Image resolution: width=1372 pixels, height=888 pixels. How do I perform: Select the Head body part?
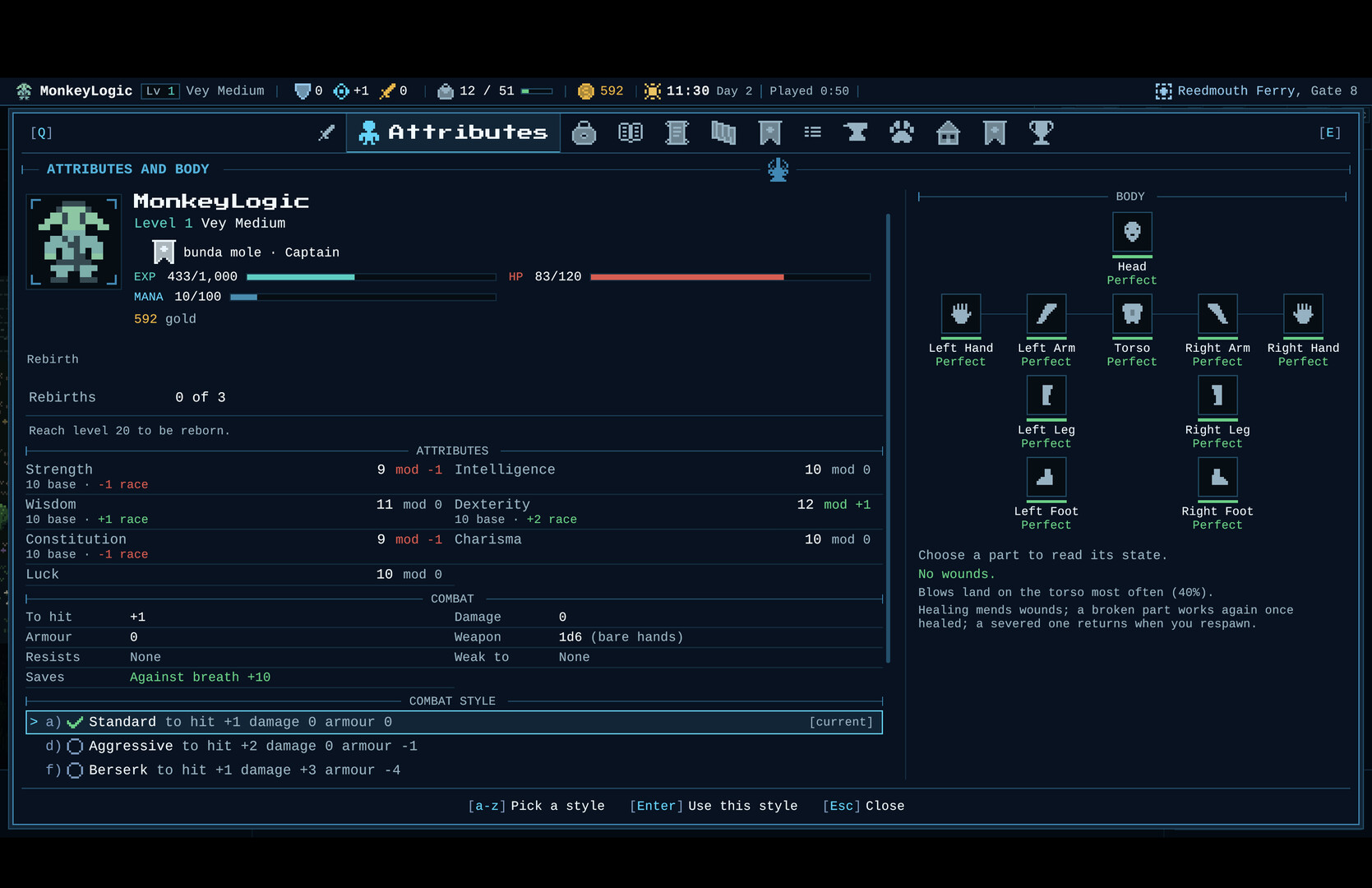1132,232
